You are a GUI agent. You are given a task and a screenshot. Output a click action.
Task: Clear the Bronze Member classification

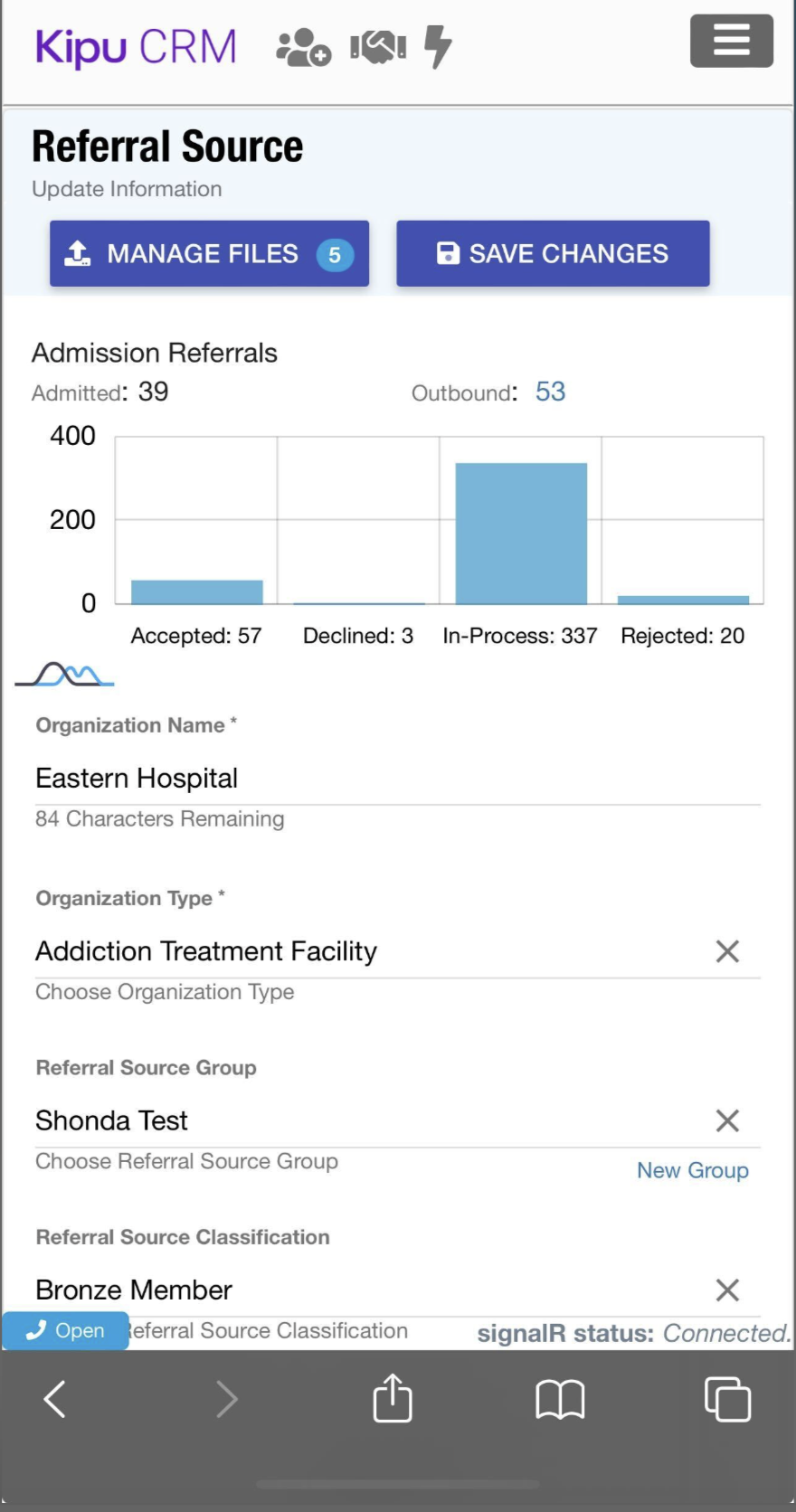(x=727, y=1290)
